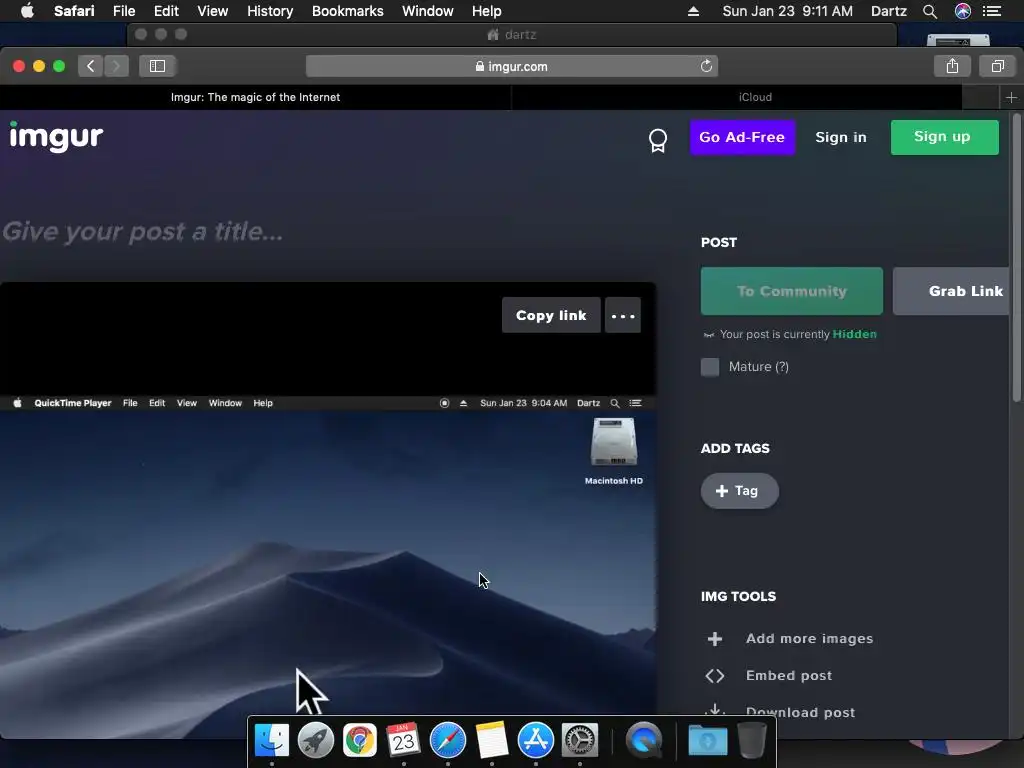Open Spotlight search magnifier icon
Screen dimensions: 1024x768
930,11
